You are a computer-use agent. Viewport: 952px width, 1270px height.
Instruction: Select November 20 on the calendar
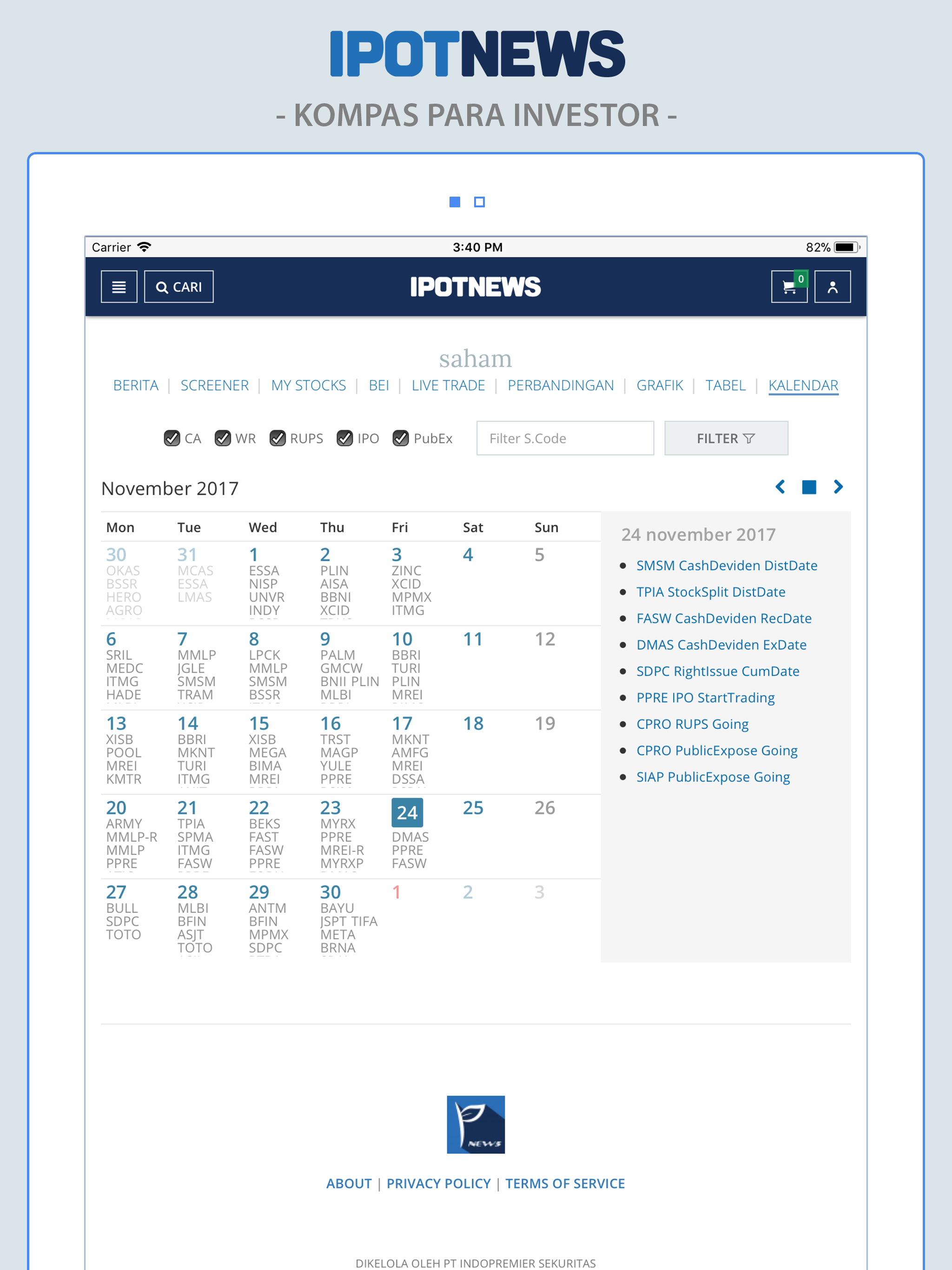pos(116,808)
